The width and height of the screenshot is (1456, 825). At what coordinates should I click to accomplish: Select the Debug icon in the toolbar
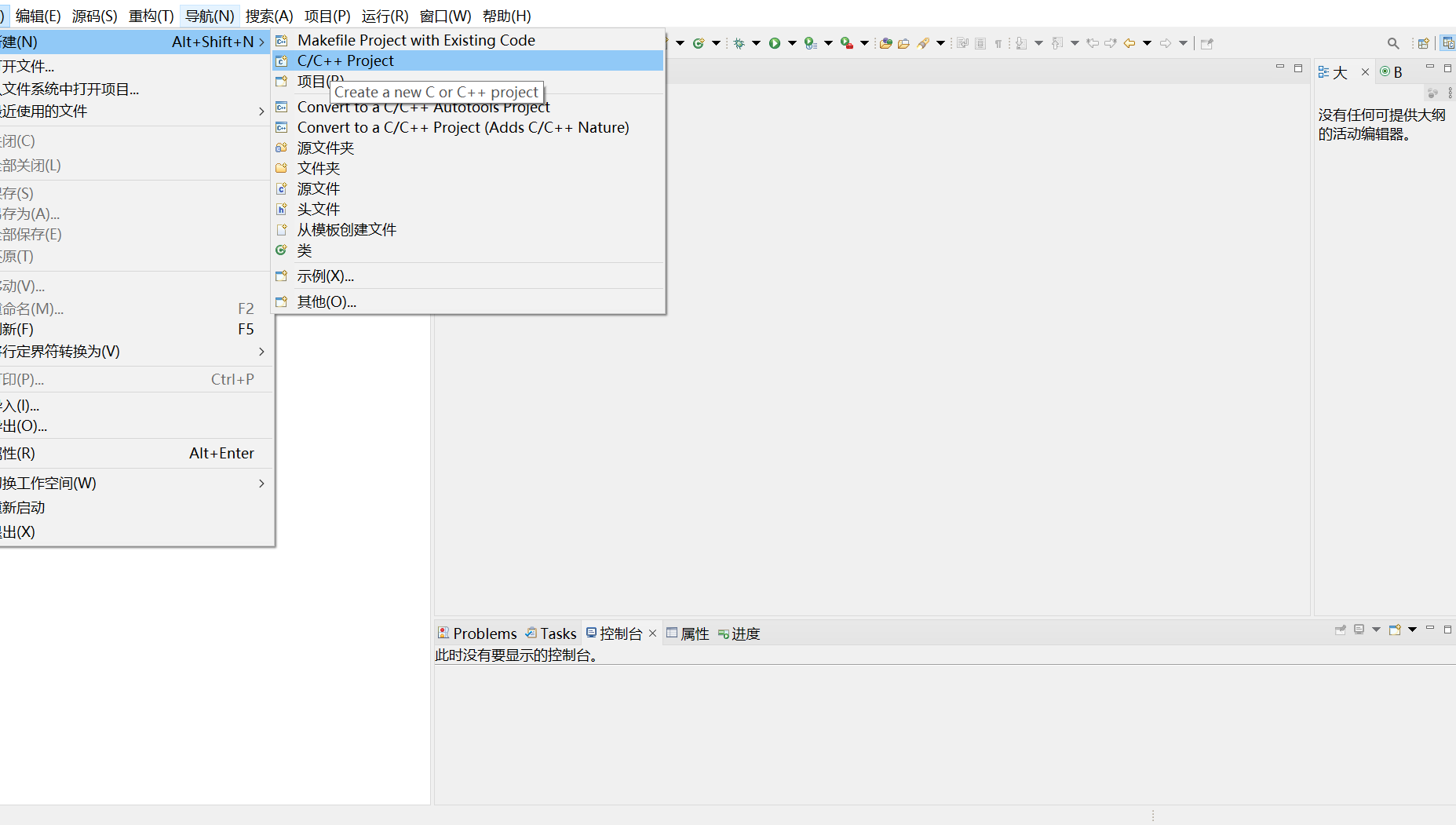point(738,43)
